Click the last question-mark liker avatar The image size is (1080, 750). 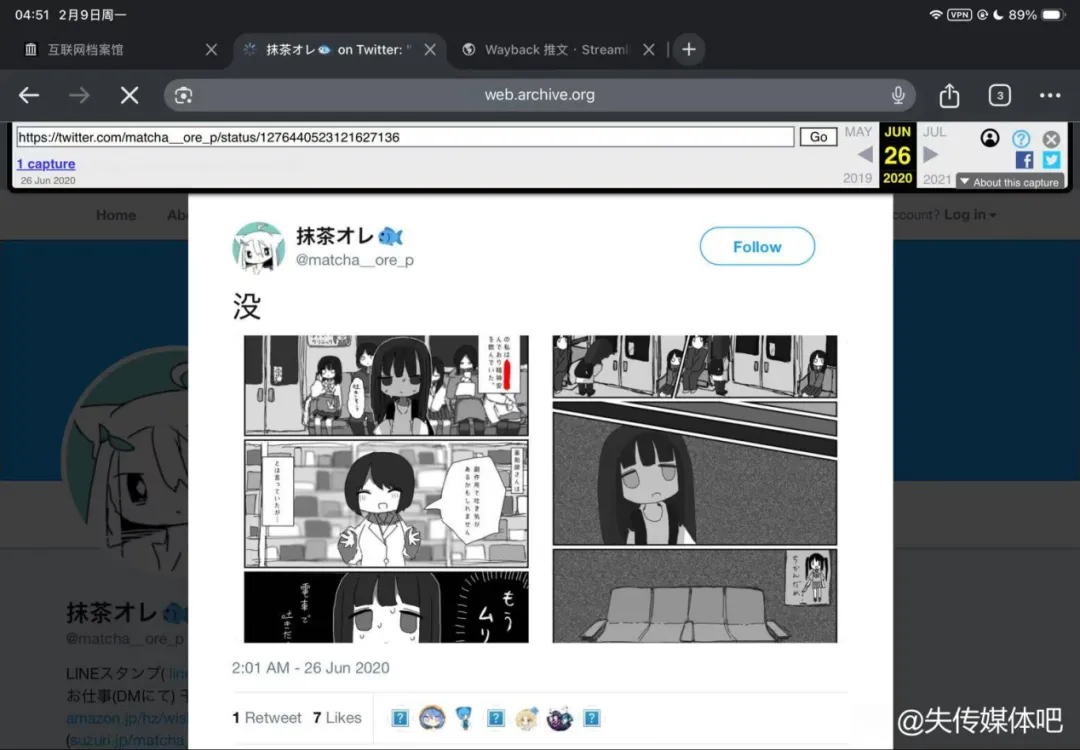[x=592, y=718]
